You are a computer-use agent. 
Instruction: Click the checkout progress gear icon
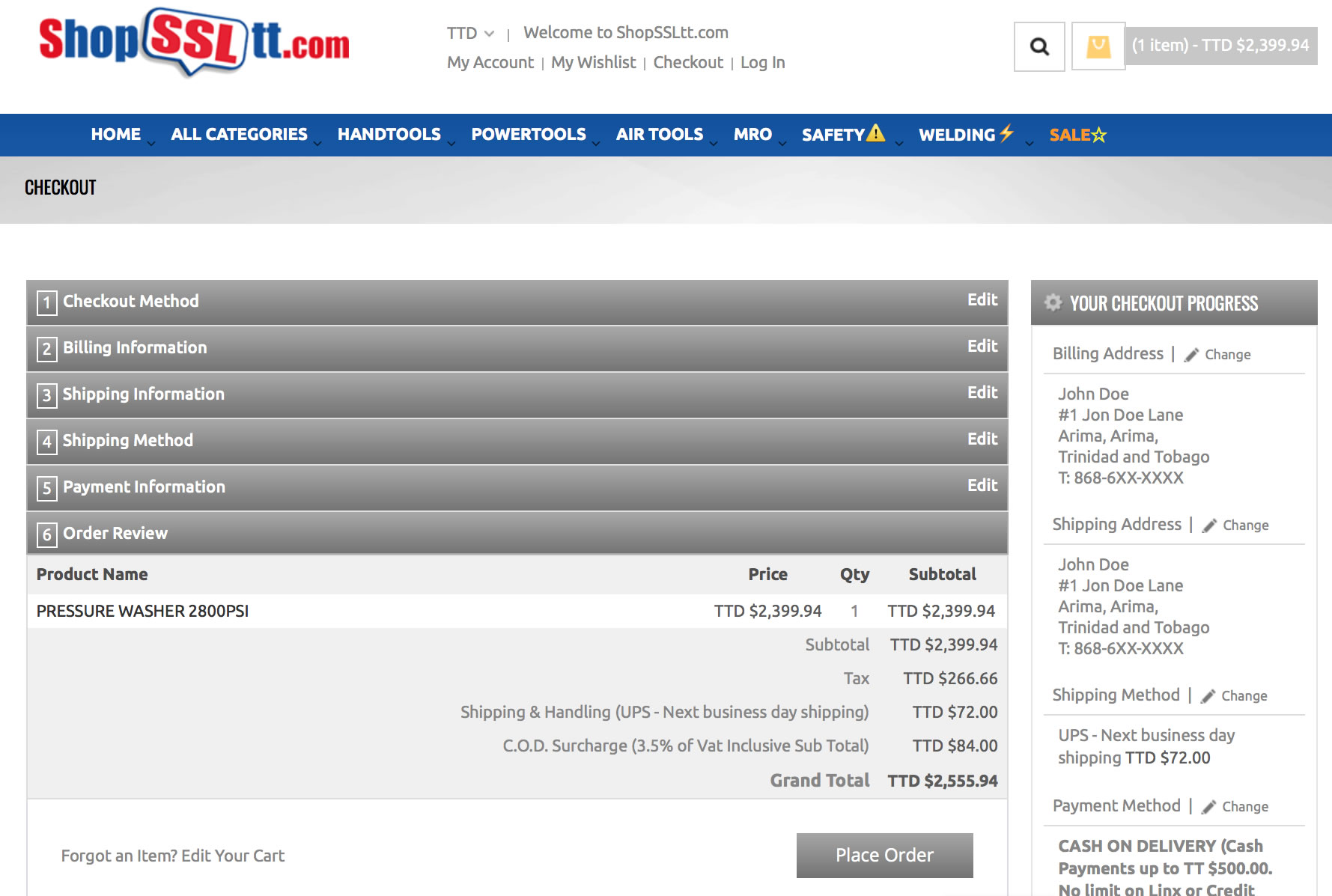click(x=1053, y=302)
